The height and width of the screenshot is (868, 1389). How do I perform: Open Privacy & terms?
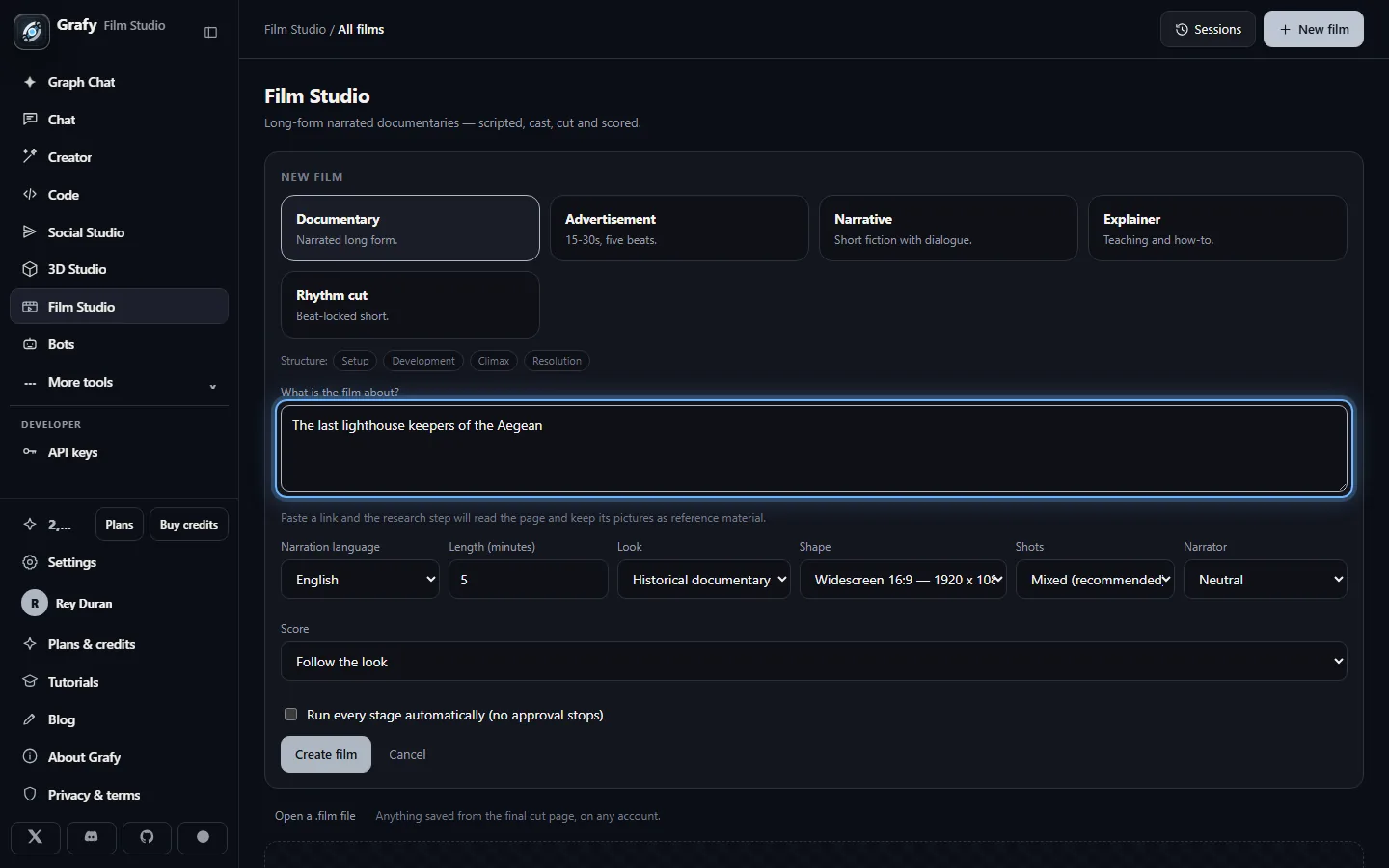[119, 795]
